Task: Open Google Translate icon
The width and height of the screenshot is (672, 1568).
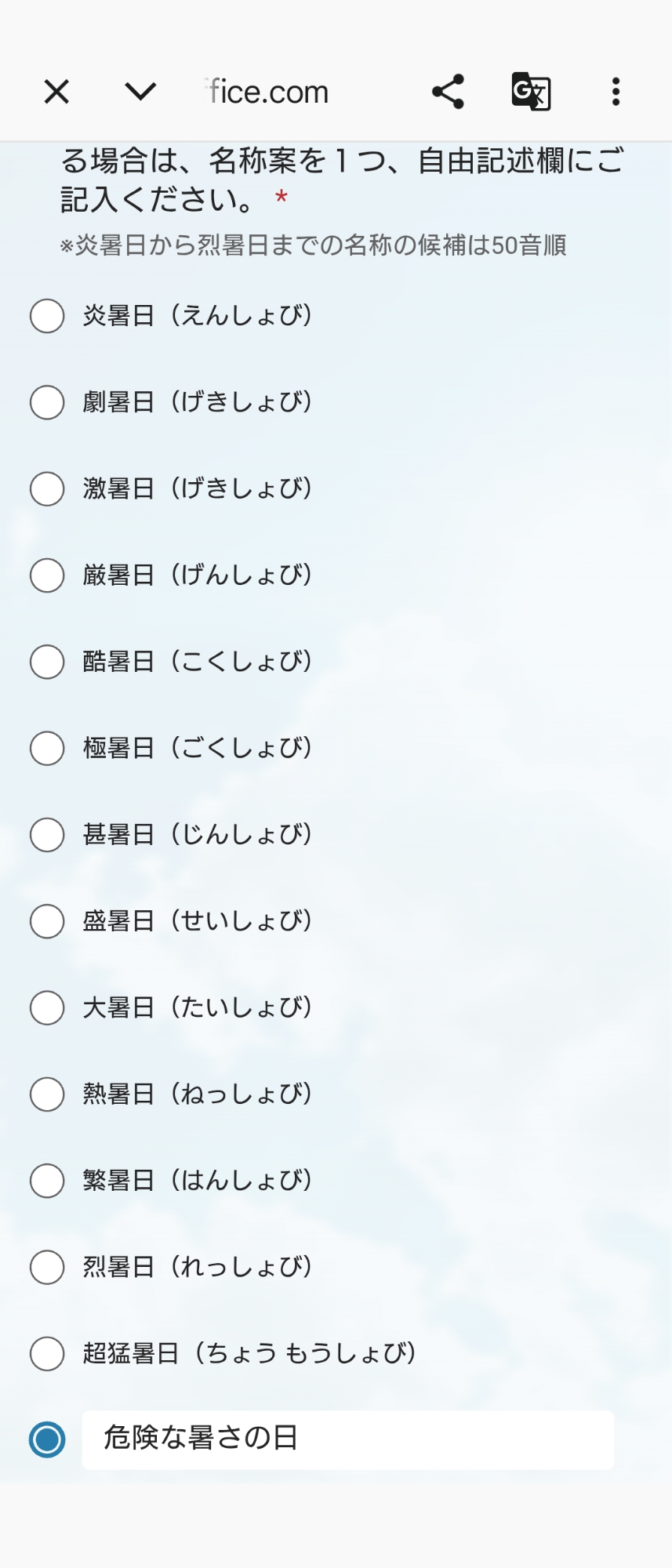Action: pos(531,92)
